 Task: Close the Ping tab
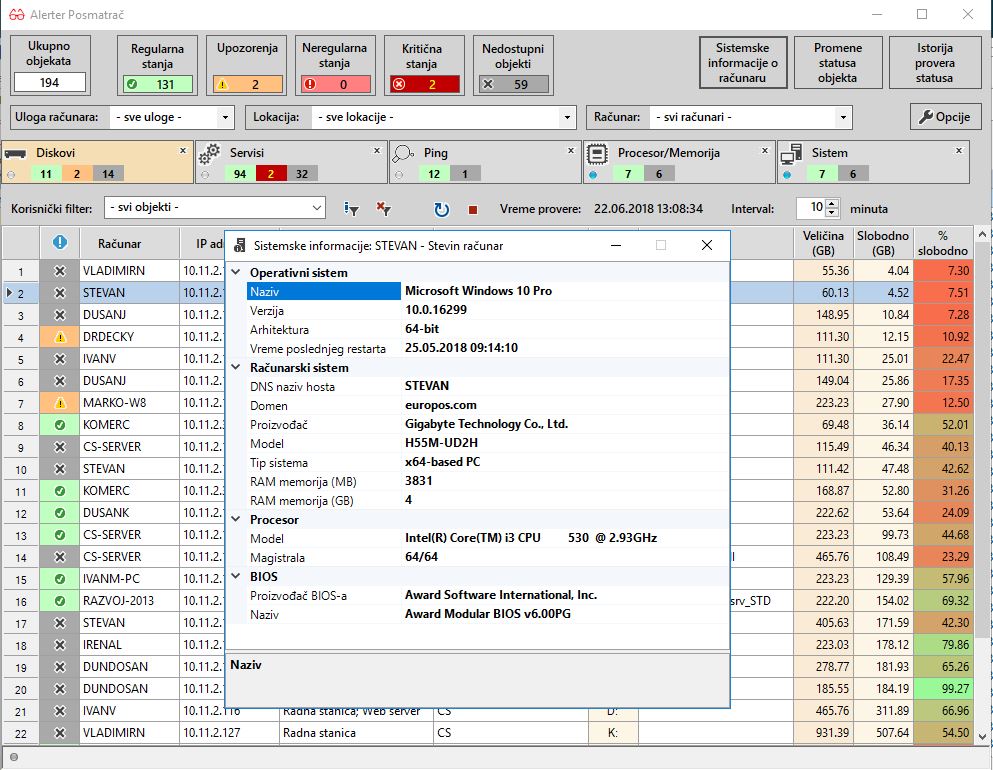[x=571, y=151]
